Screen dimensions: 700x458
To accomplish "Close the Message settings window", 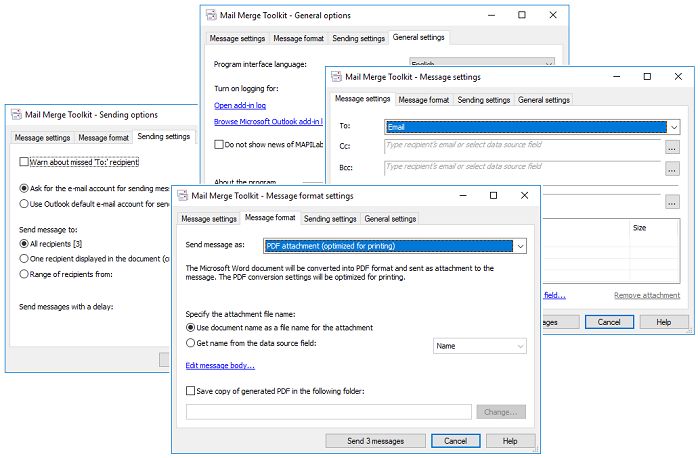I will tap(678, 77).
